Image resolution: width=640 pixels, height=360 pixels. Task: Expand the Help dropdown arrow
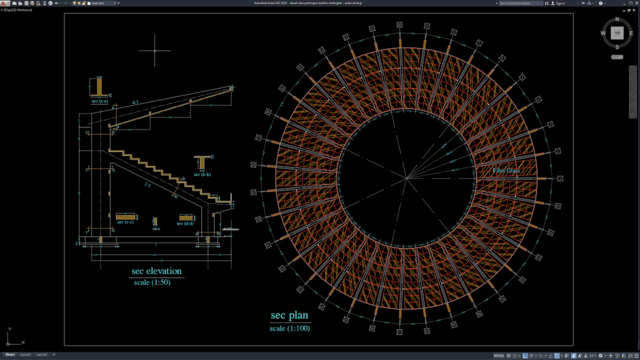[605, 3]
